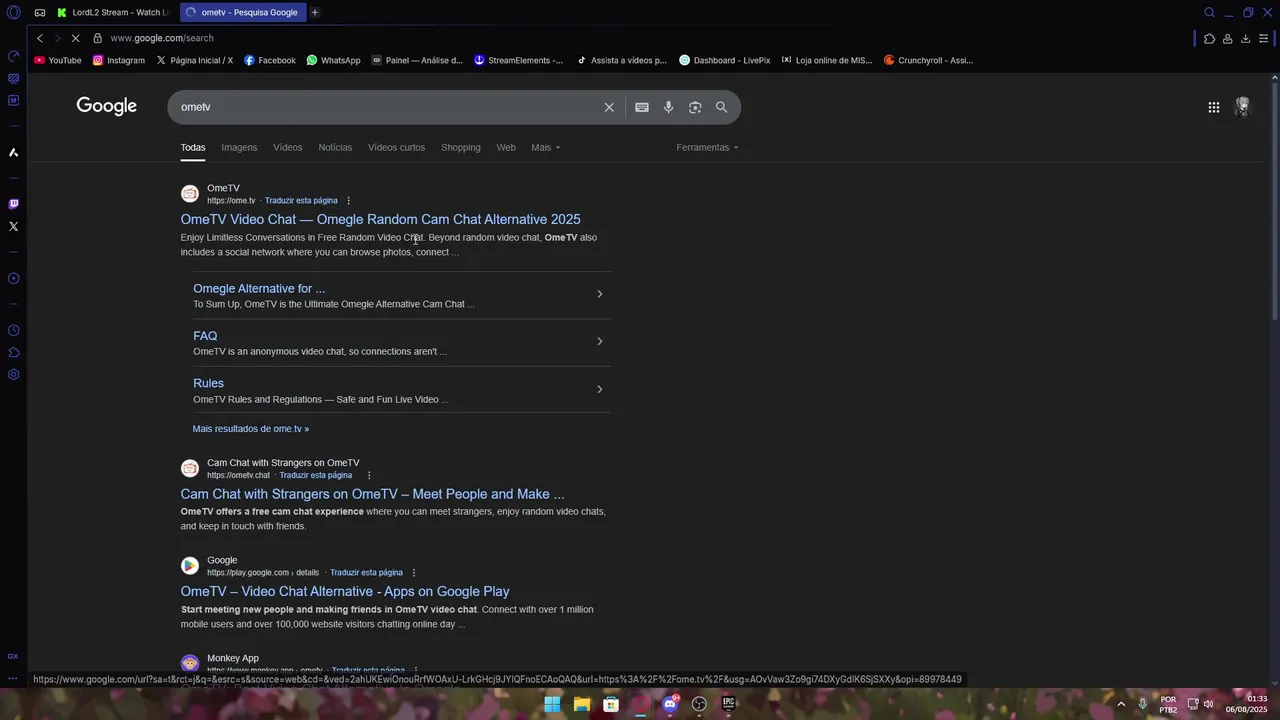Image resolution: width=1280 pixels, height=720 pixels.
Task: Open the three-dot menu for the Google Play result
Action: 413,573
